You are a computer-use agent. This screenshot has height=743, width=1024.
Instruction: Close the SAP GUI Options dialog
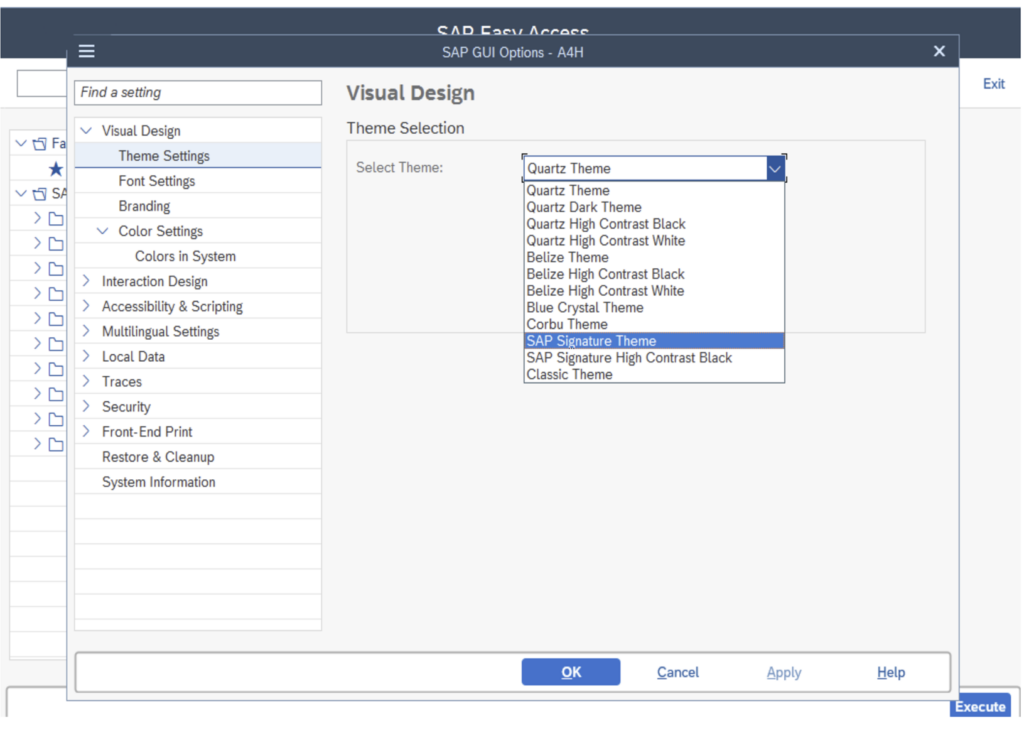click(x=938, y=51)
